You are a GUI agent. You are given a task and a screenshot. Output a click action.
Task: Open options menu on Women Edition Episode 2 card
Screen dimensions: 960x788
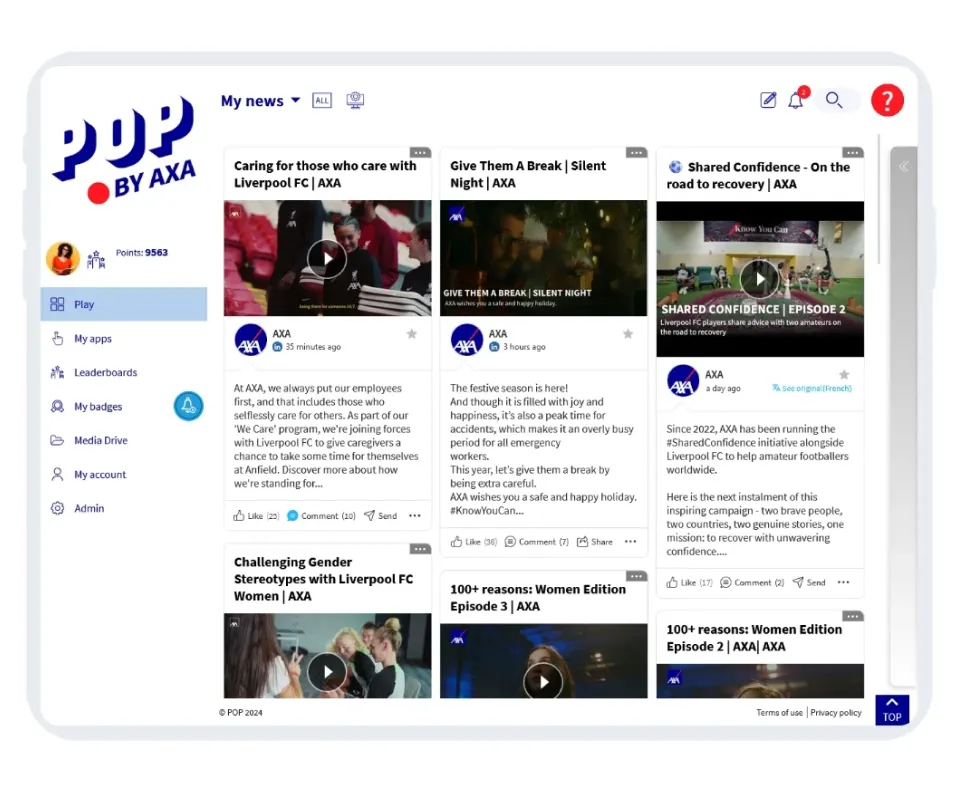852,617
